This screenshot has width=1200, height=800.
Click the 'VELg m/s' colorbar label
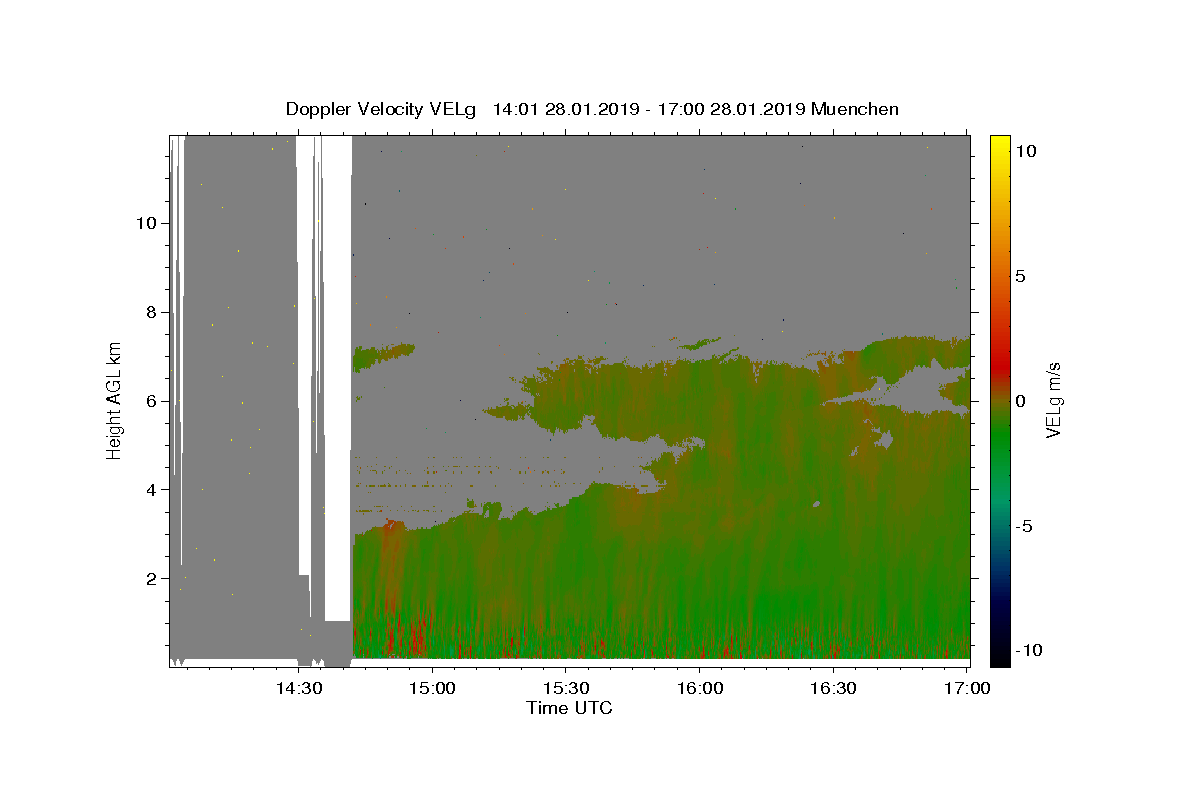[1054, 401]
